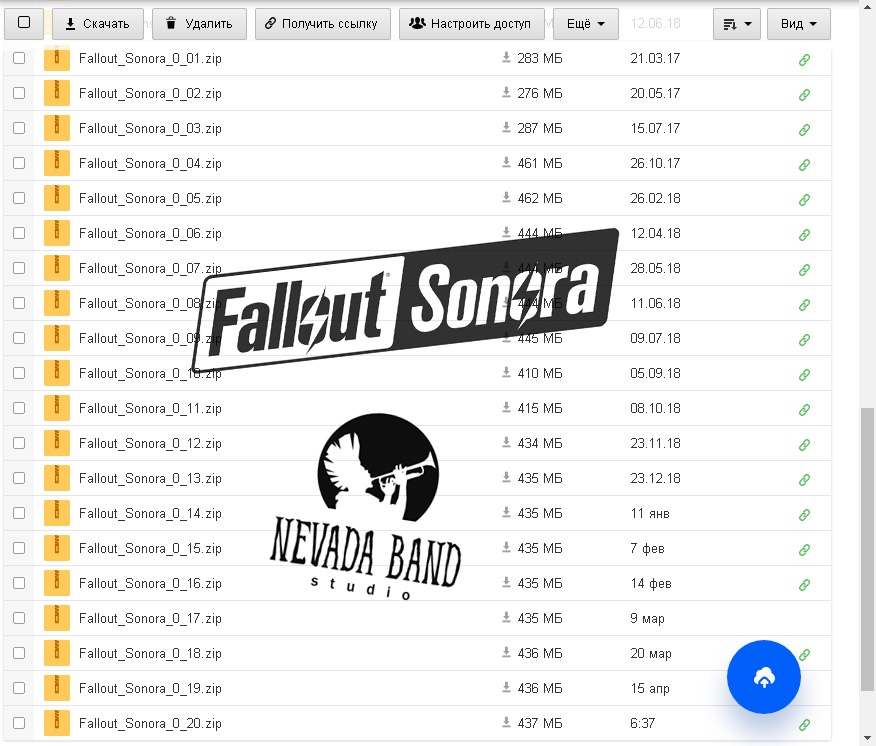The width and height of the screenshot is (876, 746).
Task: Click the download arrow for Fallout_Sonora_0_13.zip
Action: 506,477
